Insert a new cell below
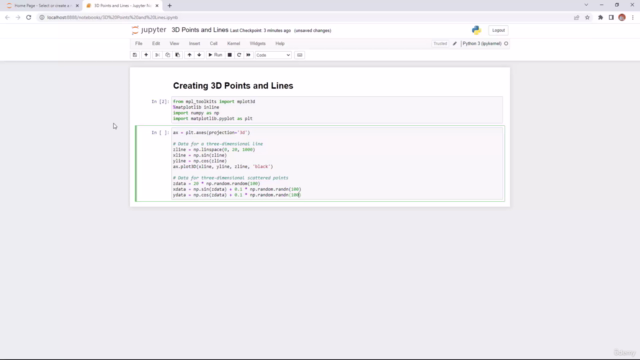Screen dimensions: 640x360 (x=146, y=55)
